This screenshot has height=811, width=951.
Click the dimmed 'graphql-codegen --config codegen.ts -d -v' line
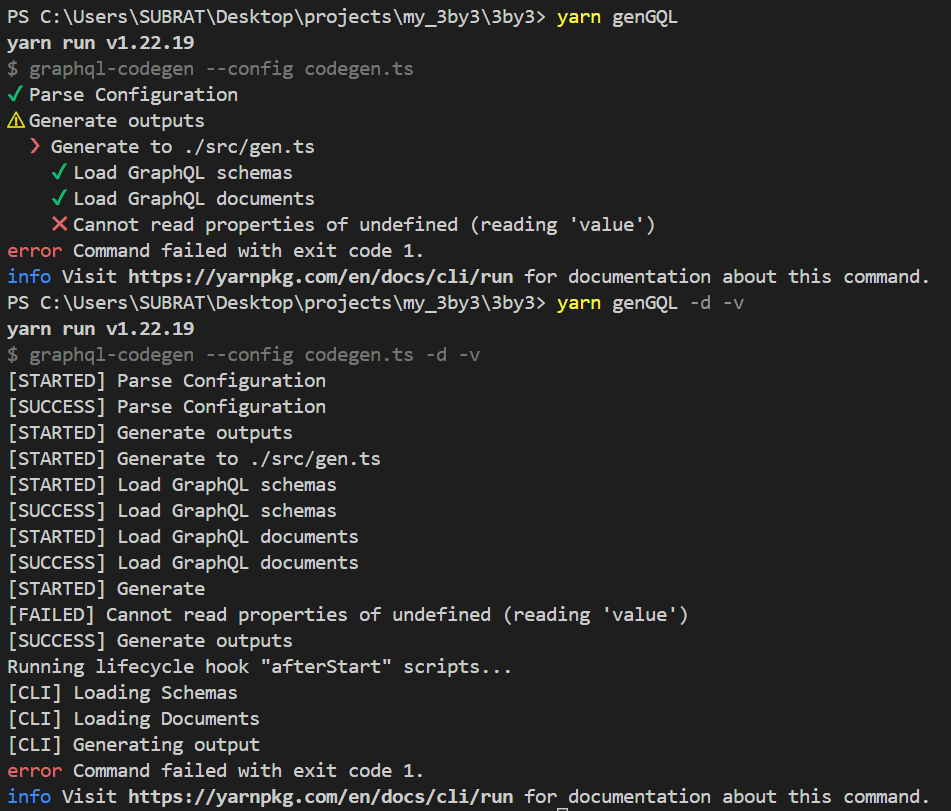click(x=244, y=355)
